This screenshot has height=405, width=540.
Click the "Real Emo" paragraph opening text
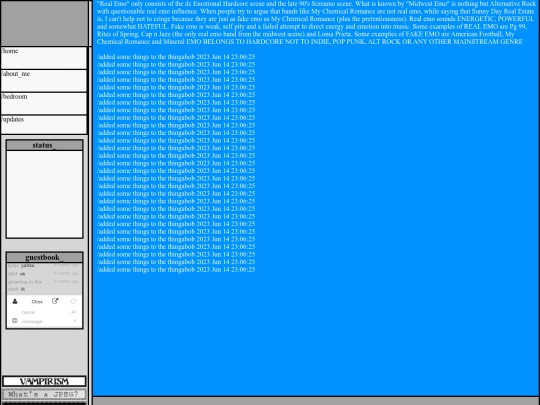click(x=112, y=4)
